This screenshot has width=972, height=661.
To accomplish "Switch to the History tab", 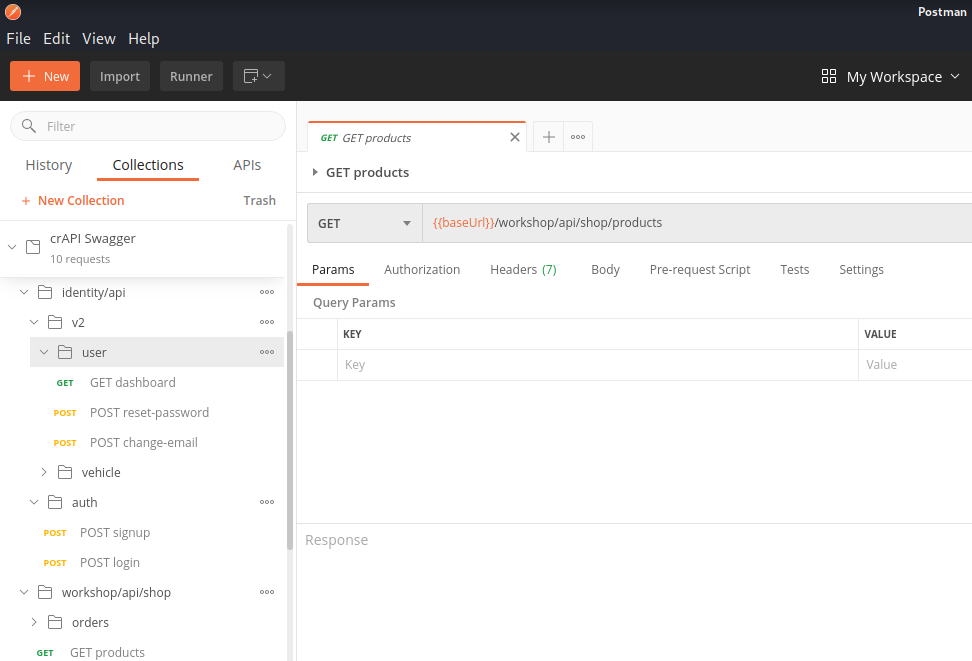I will (49, 165).
